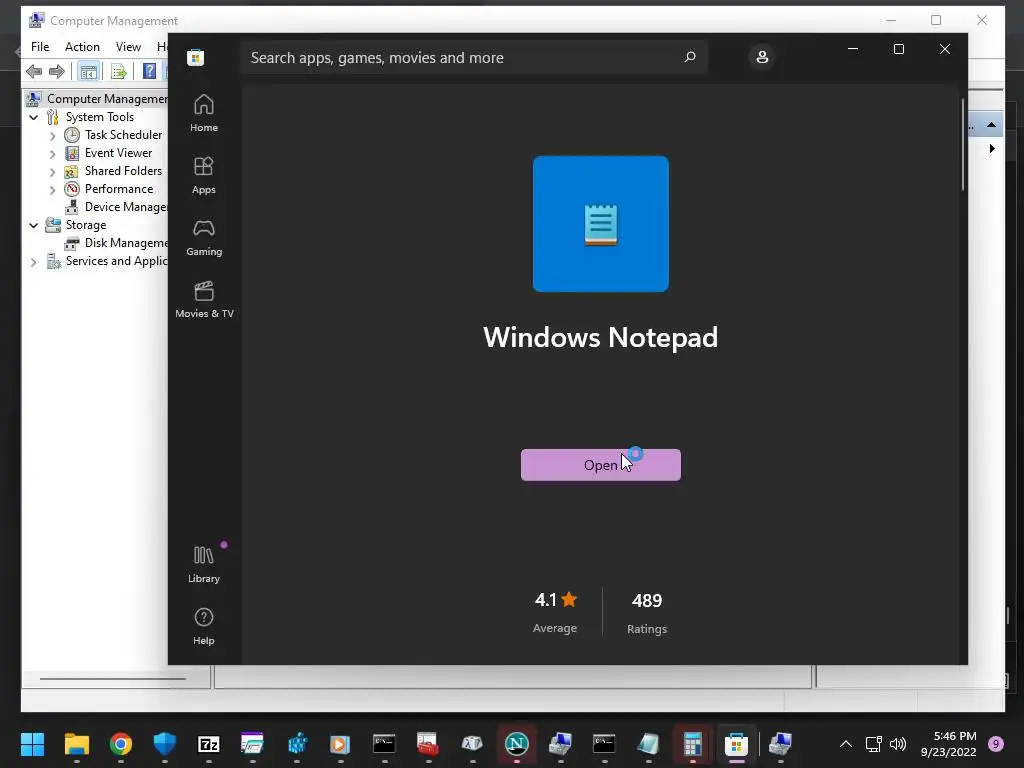Open 7-Zip from taskbar

[209, 743]
